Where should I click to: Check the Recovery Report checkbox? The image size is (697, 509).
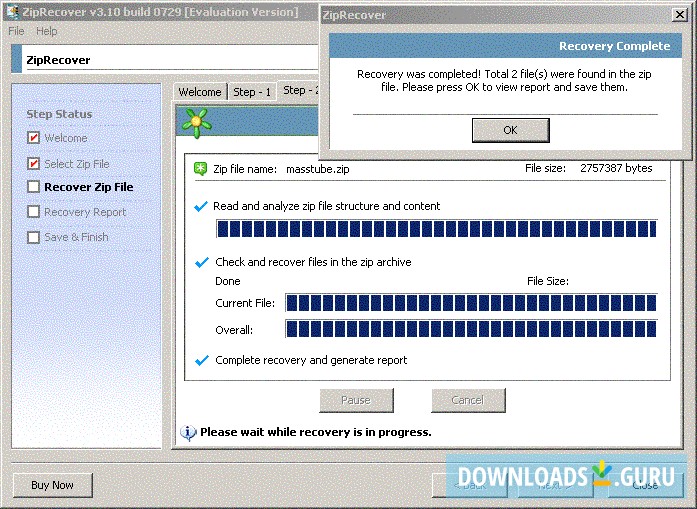coord(33,212)
